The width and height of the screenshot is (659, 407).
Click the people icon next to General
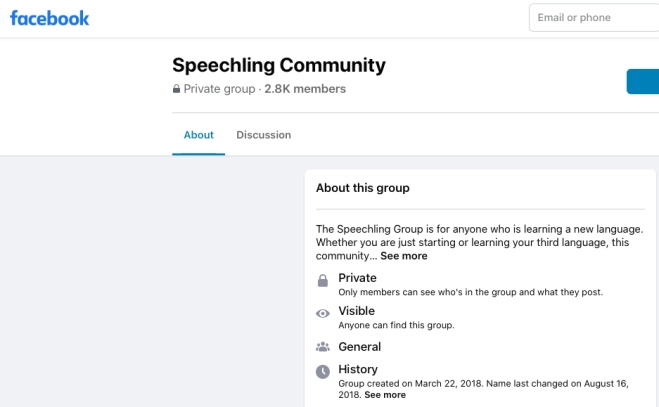click(x=322, y=347)
